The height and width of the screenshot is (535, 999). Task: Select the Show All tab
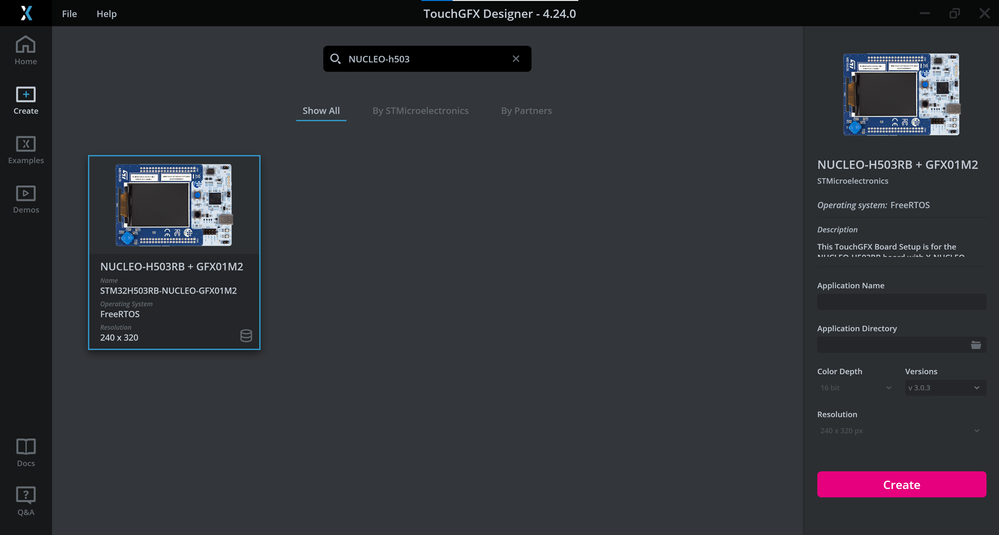[x=321, y=111]
